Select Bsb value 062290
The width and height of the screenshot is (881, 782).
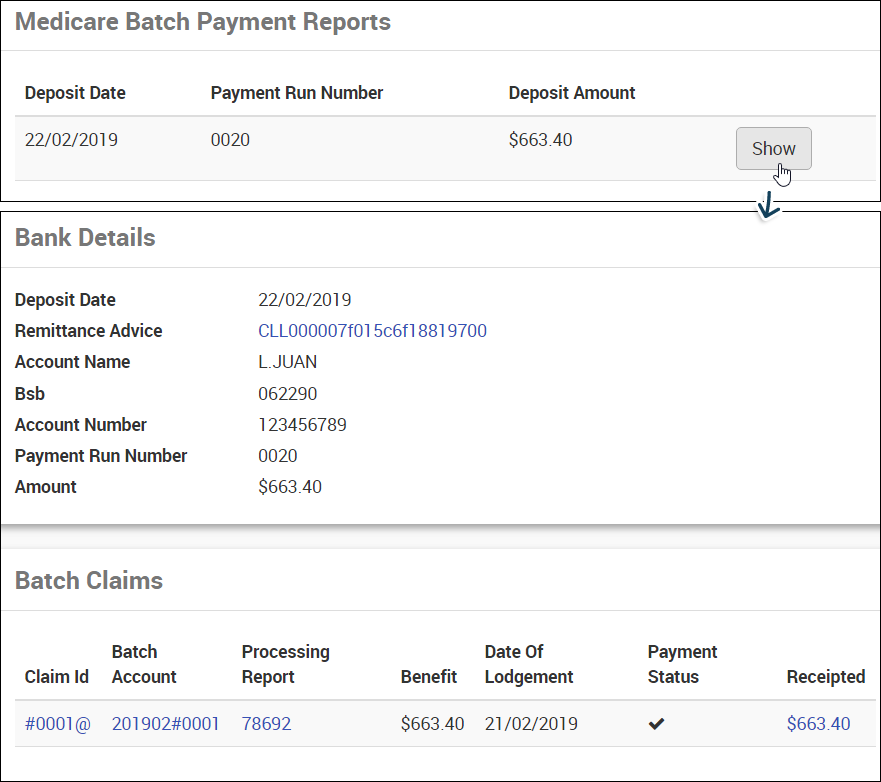(x=287, y=394)
